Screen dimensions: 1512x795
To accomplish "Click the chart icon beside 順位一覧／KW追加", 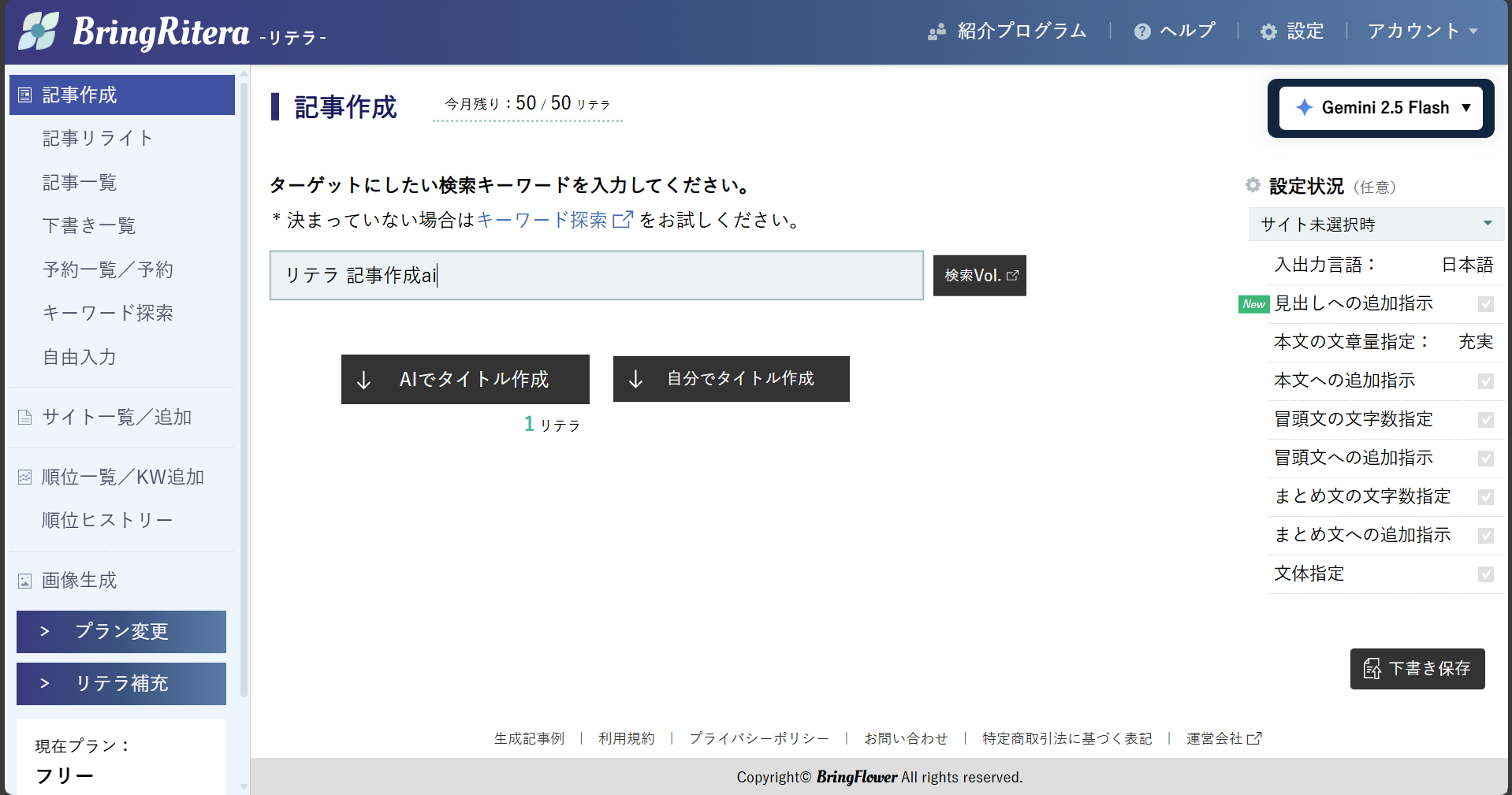I will point(25,477).
